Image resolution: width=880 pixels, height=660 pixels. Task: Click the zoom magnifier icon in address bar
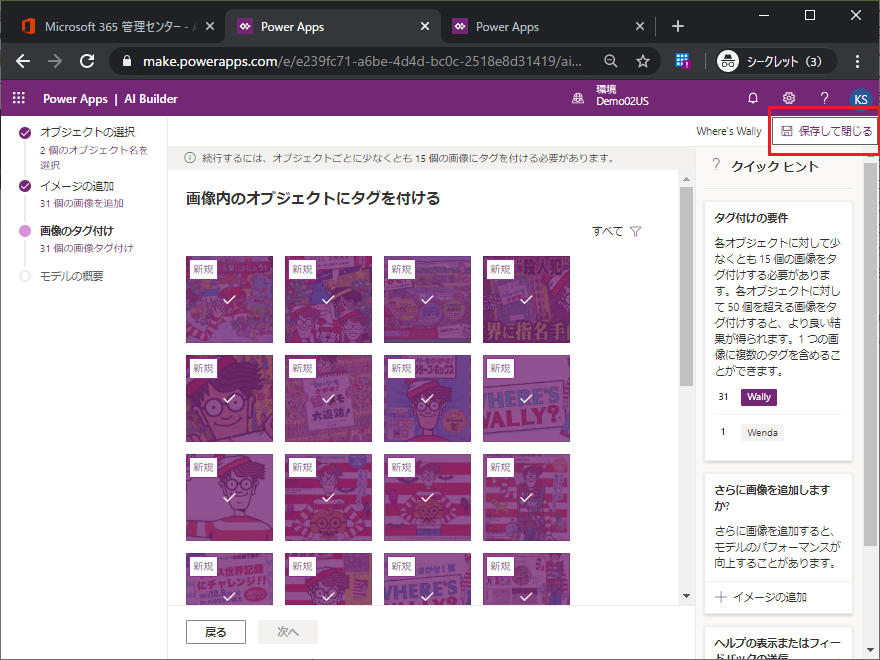click(611, 61)
